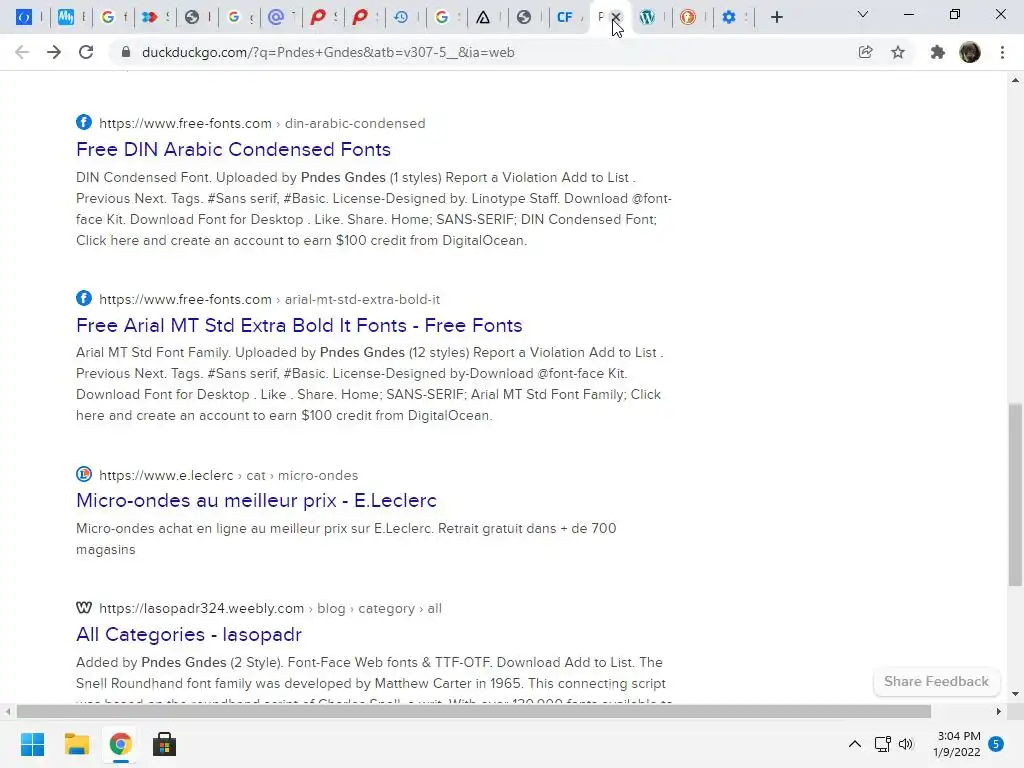Switch to the CF tab
Viewport: 1024px width, 768px height.
coord(565,17)
